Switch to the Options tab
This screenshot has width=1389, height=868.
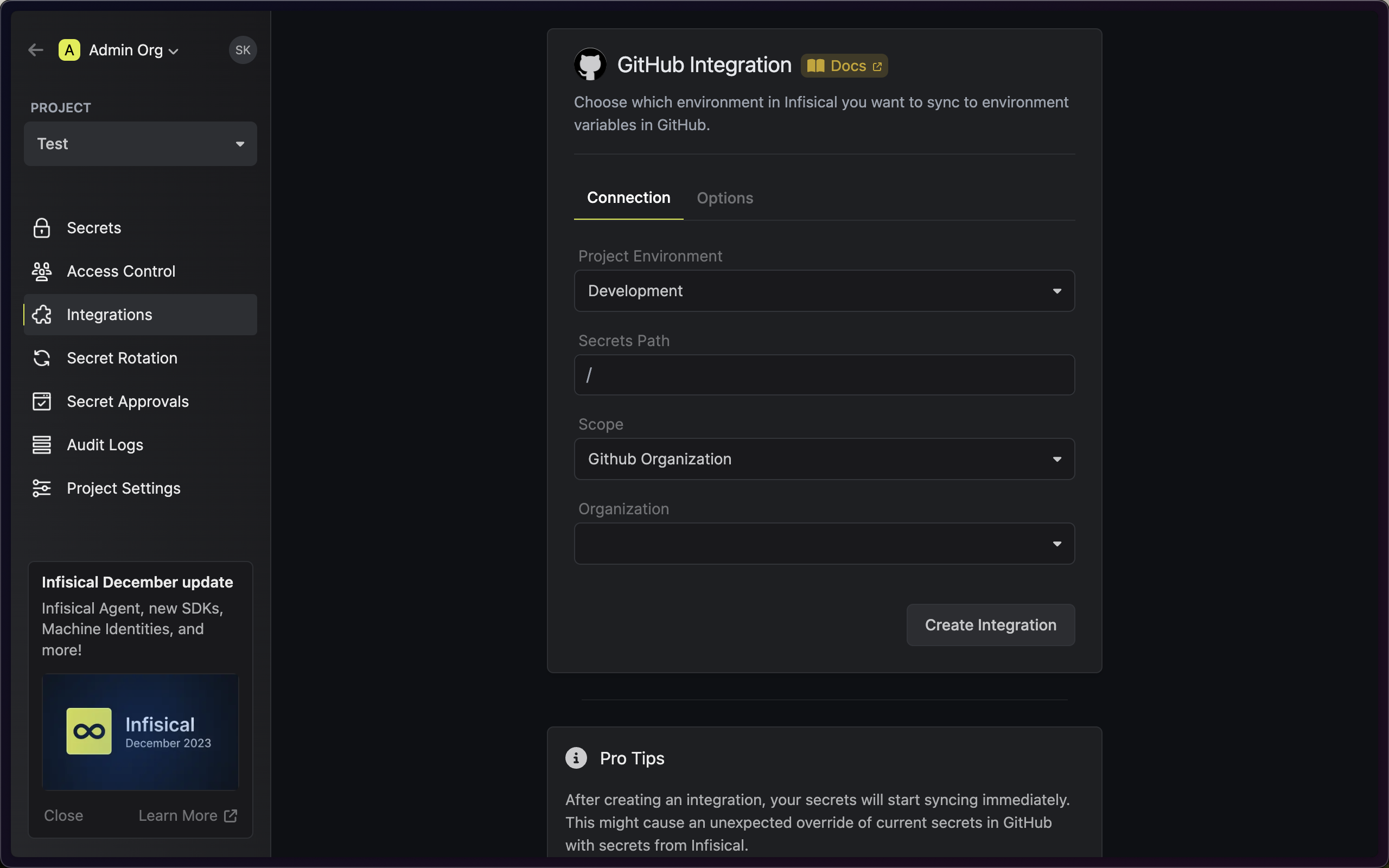point(724,198)
